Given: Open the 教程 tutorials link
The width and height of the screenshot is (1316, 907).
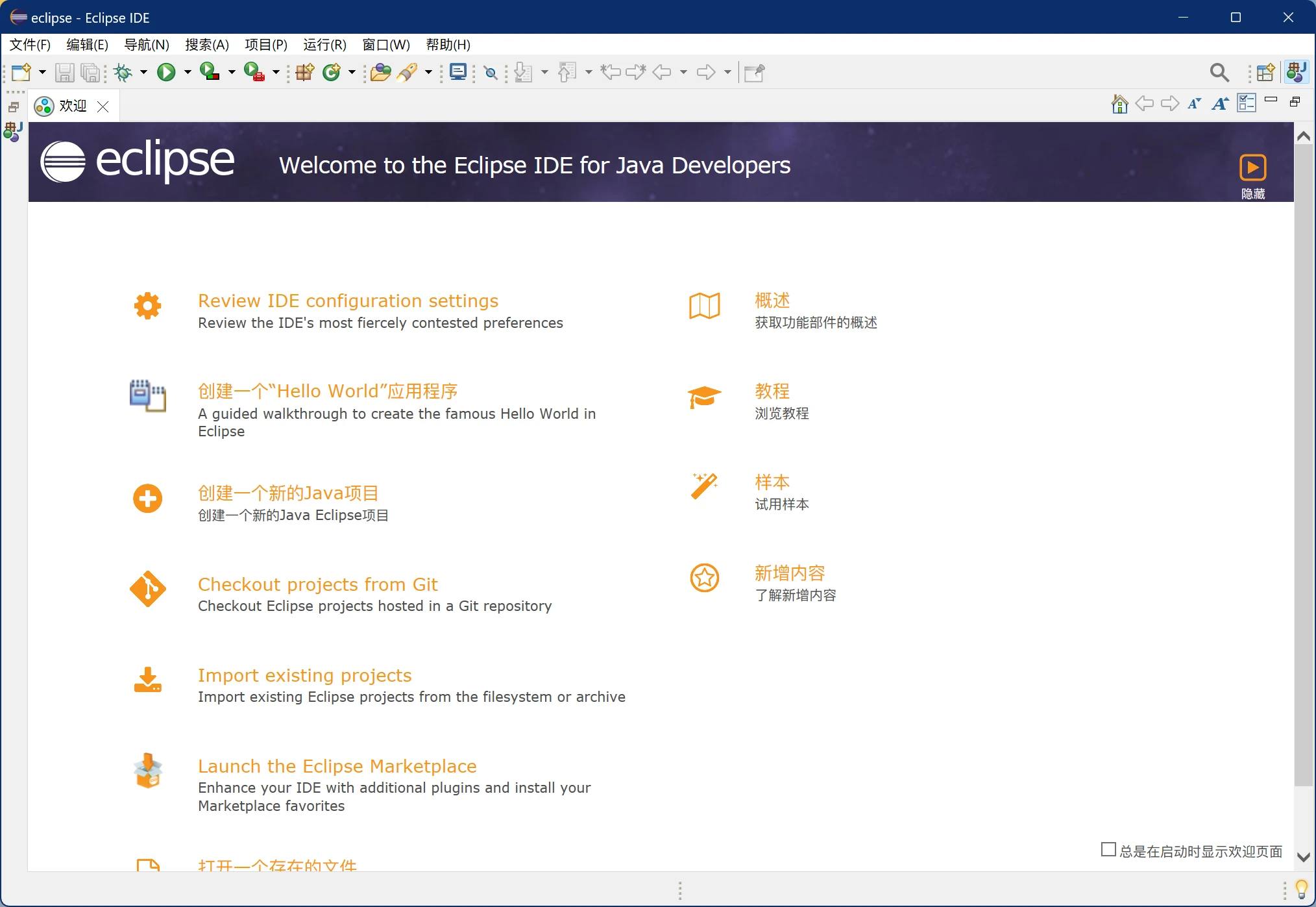Looking at the screenshot, I should (772, 391).
